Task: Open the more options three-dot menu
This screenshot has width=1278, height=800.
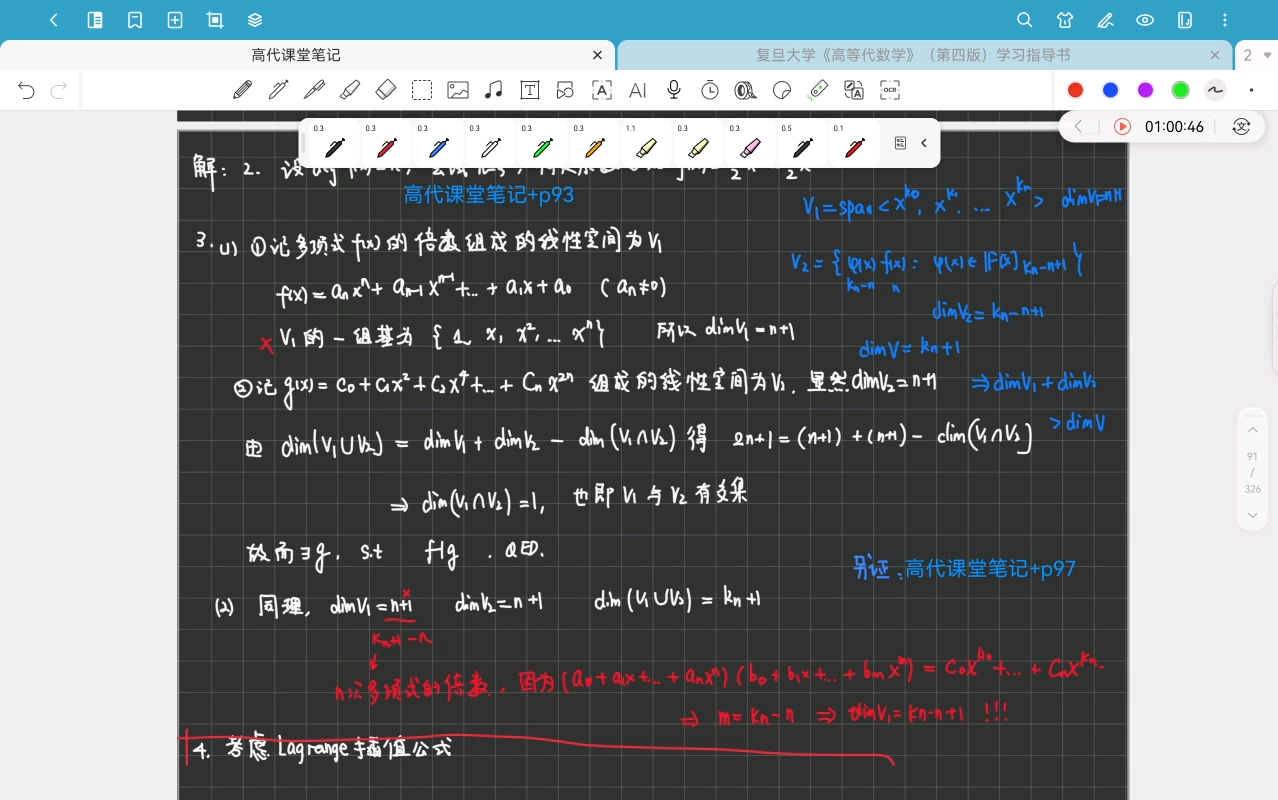Action: point(1225,20)
